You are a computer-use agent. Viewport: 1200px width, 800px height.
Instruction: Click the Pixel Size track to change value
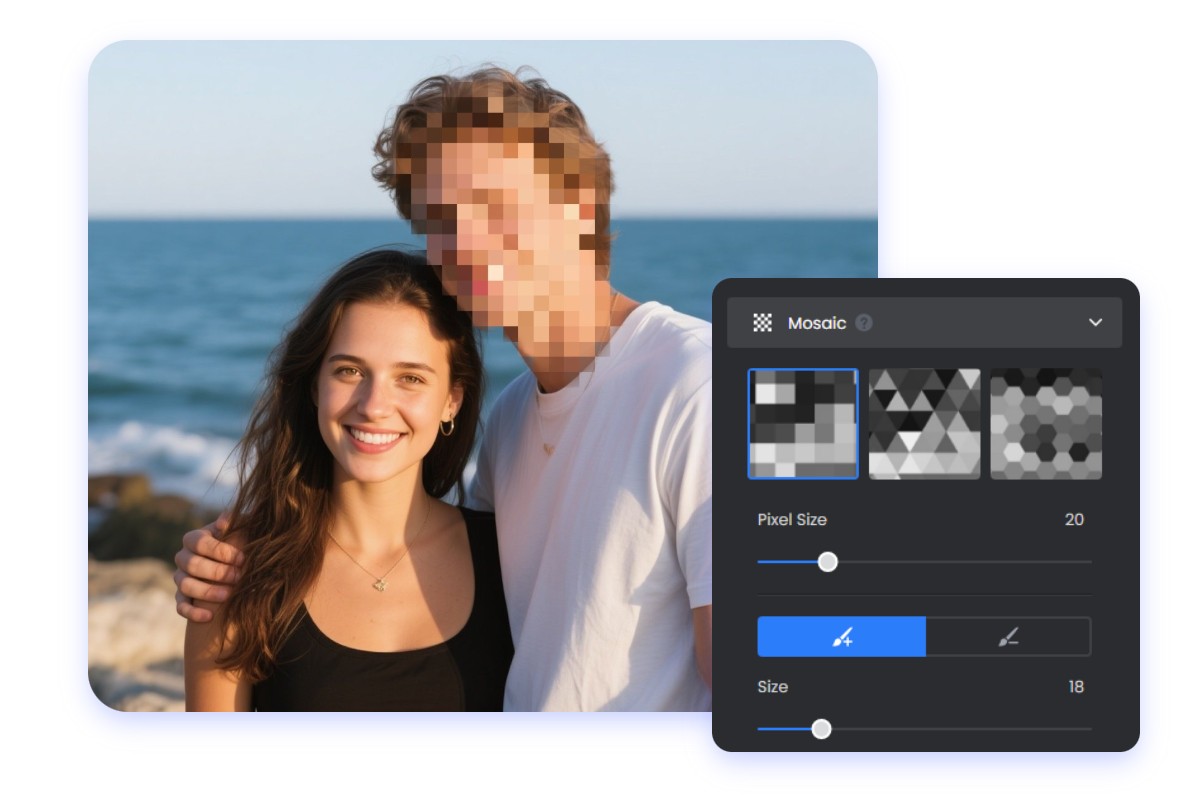point(950,563)
